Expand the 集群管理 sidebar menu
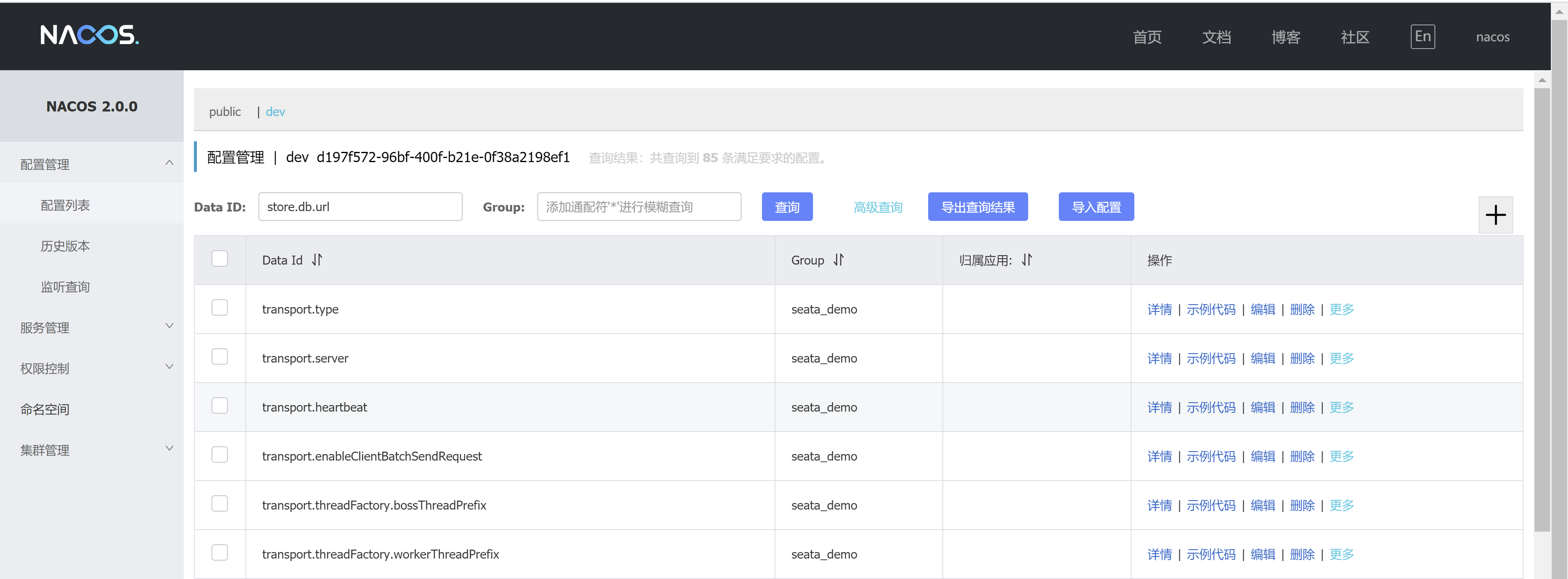The image size is (1568, 579). pos(91,449)
